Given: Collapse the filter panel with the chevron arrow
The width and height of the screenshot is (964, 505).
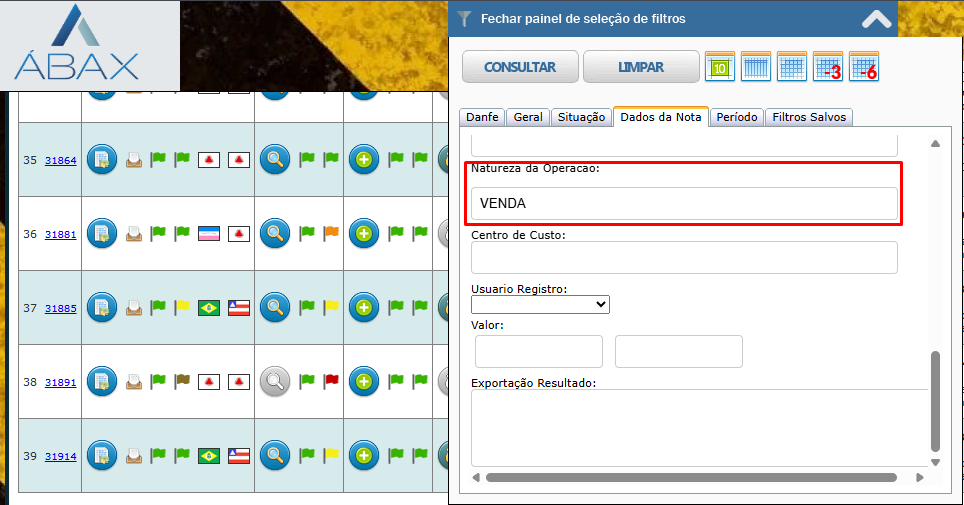Looking at the screenshot, I should pos(876,18).
